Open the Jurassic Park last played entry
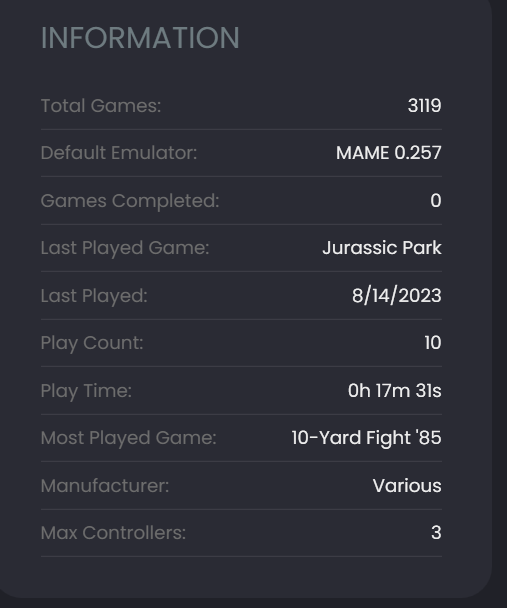Screen dimensions: 507x608 pyautogui.click(x=382, y=248)
